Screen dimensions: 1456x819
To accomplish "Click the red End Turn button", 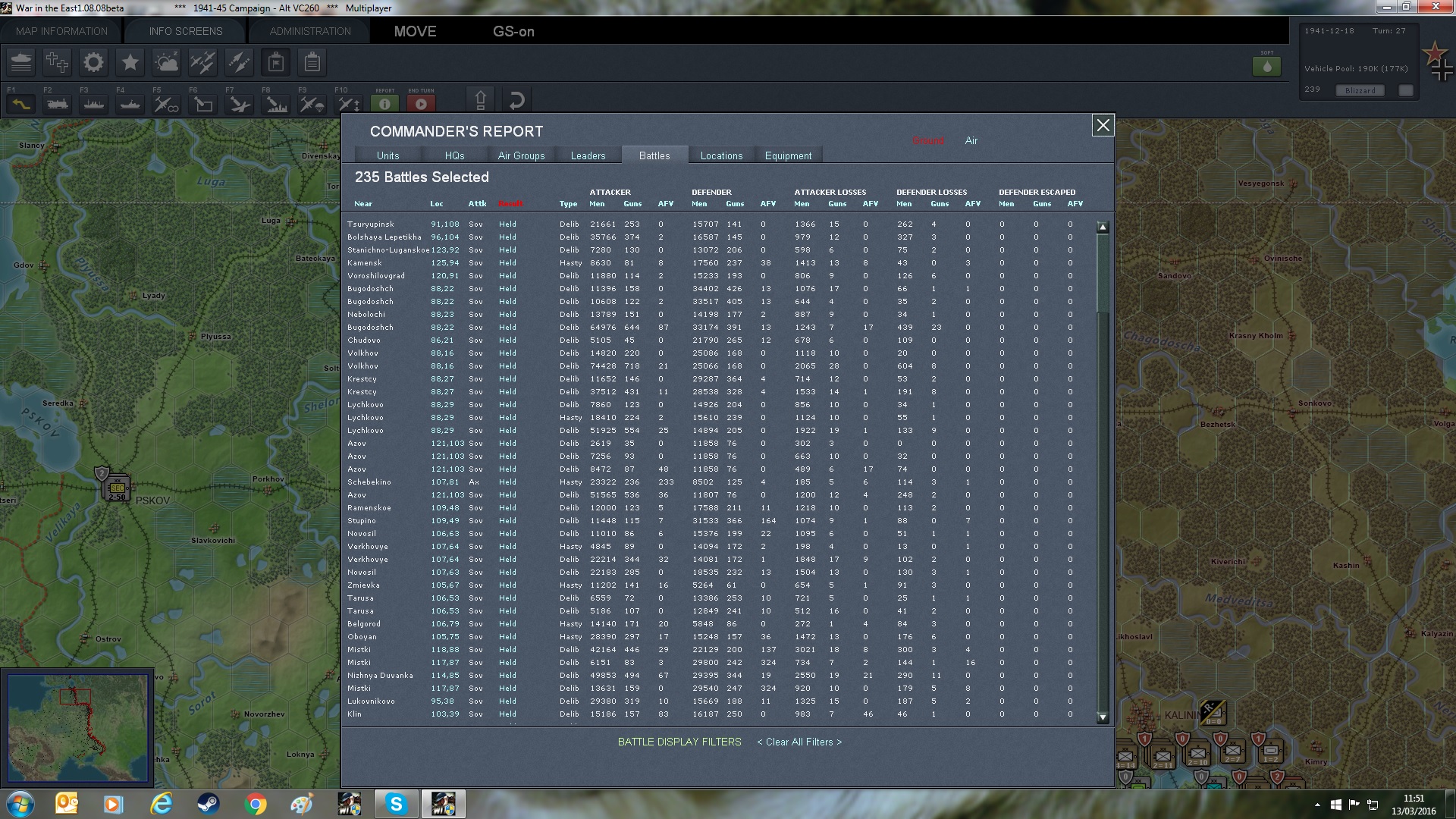I will pyautogui.click(x=422, y=104).
